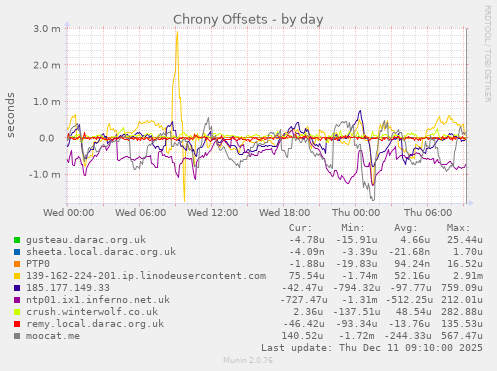Click the 3.0 m y-axis tick label
This screenshot has height=371, width=497.
(x=47, y=29)
